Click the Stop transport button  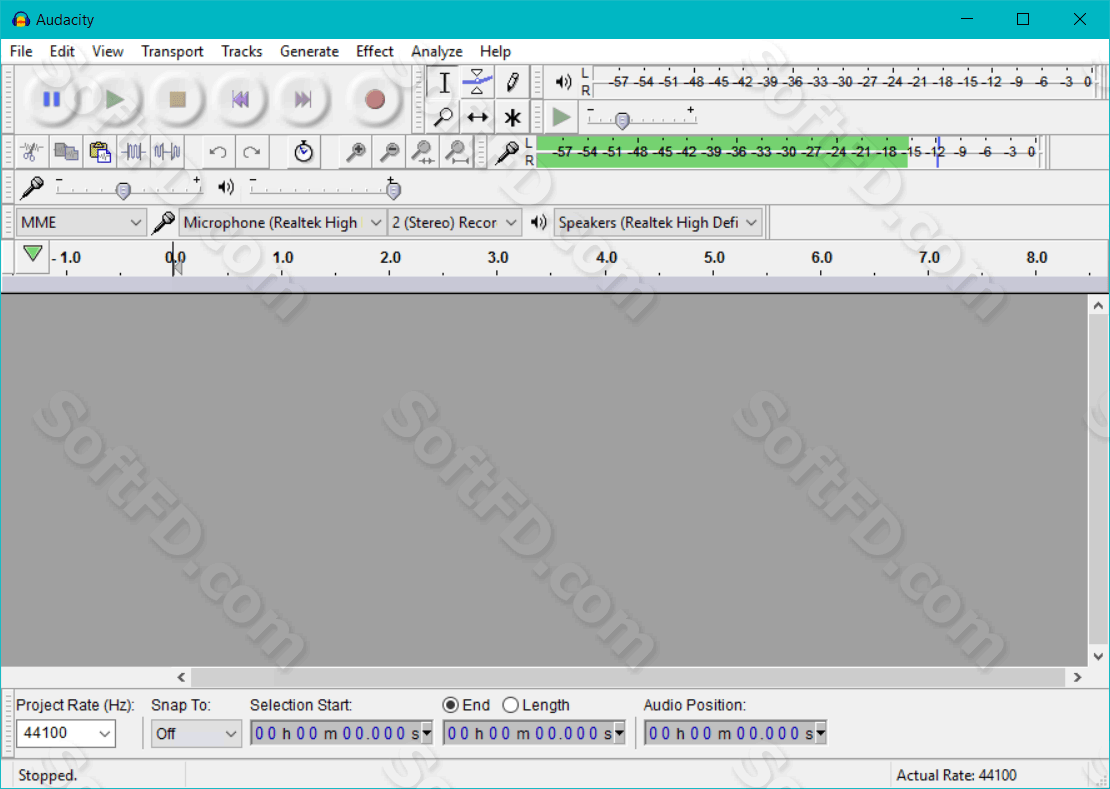click(177, 99)
